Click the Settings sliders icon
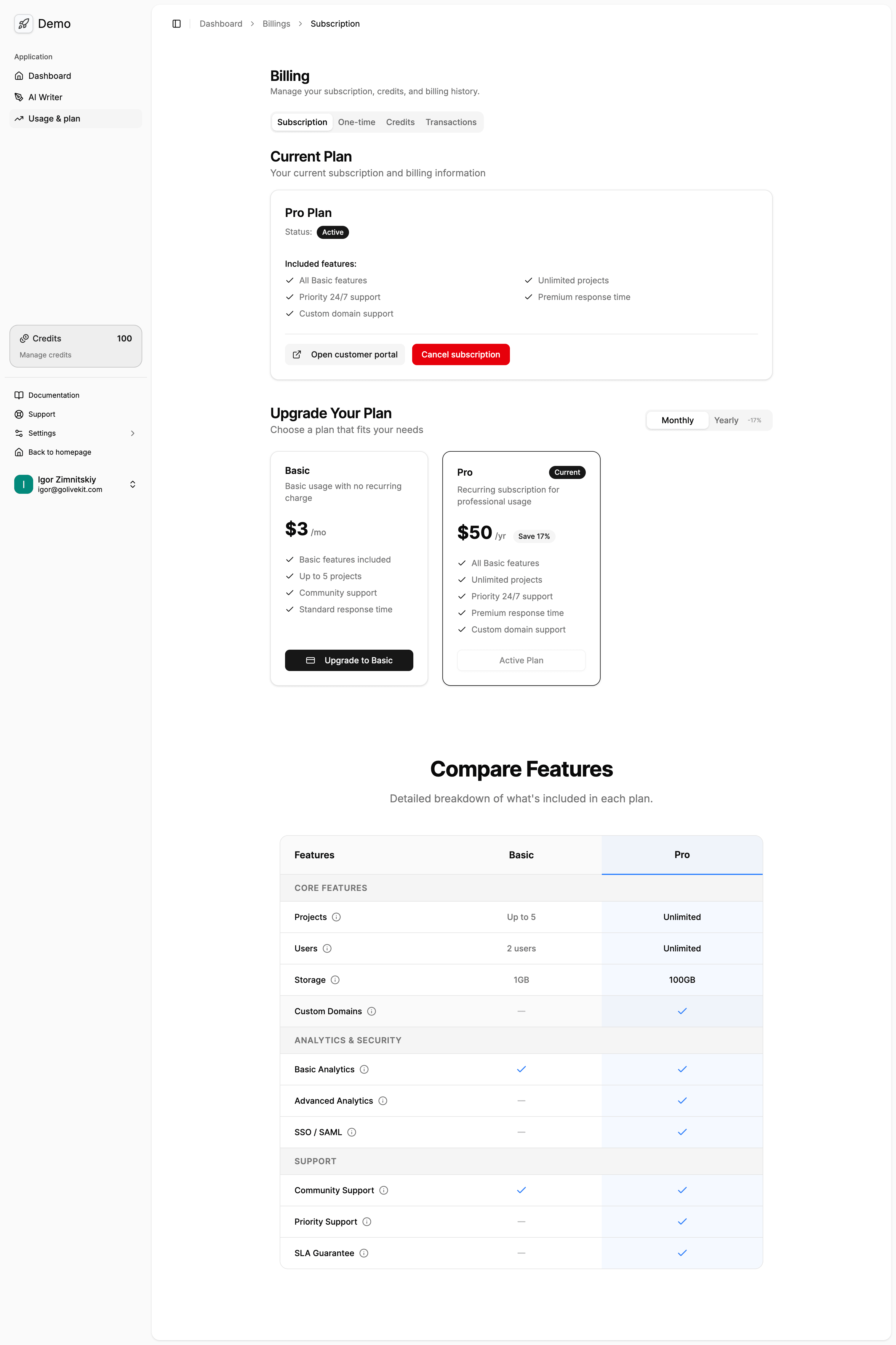Screen dimensions: 896x1345 [19, 433]
